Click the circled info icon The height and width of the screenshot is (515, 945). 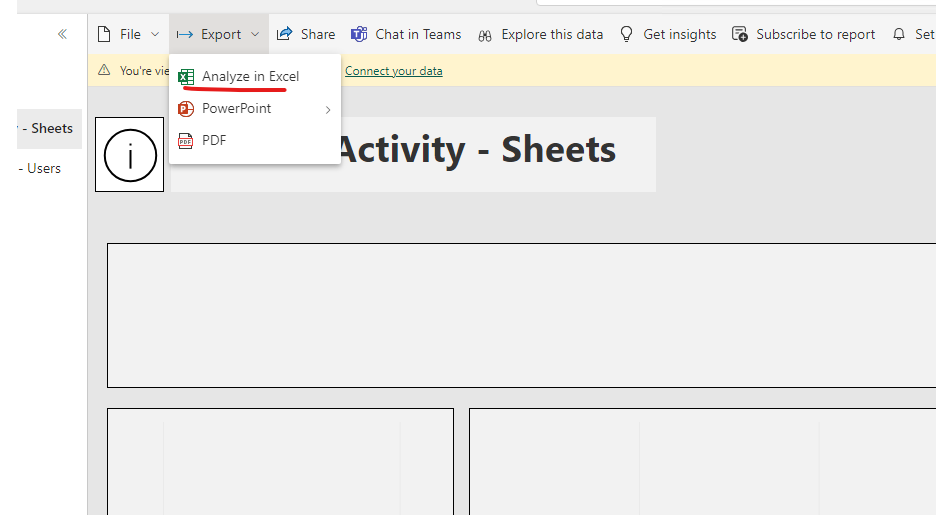point(130,155)
